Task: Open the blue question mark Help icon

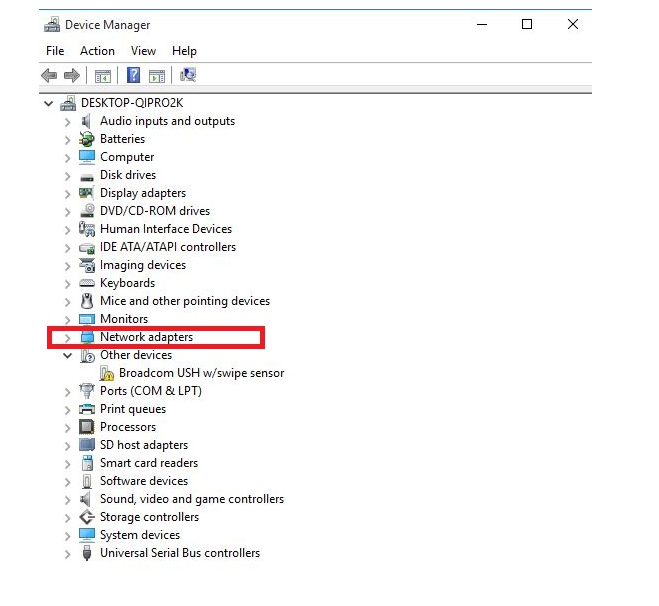Action: click(133, 76)
